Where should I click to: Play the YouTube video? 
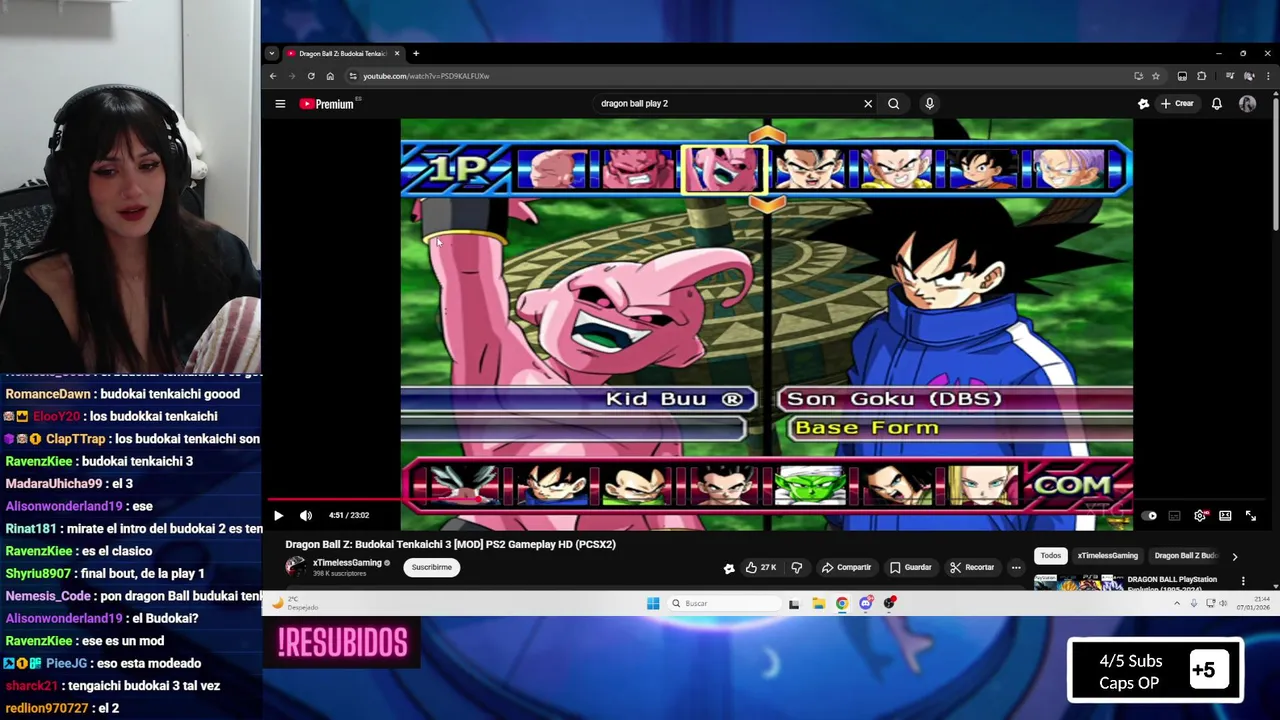pos(278,516)
